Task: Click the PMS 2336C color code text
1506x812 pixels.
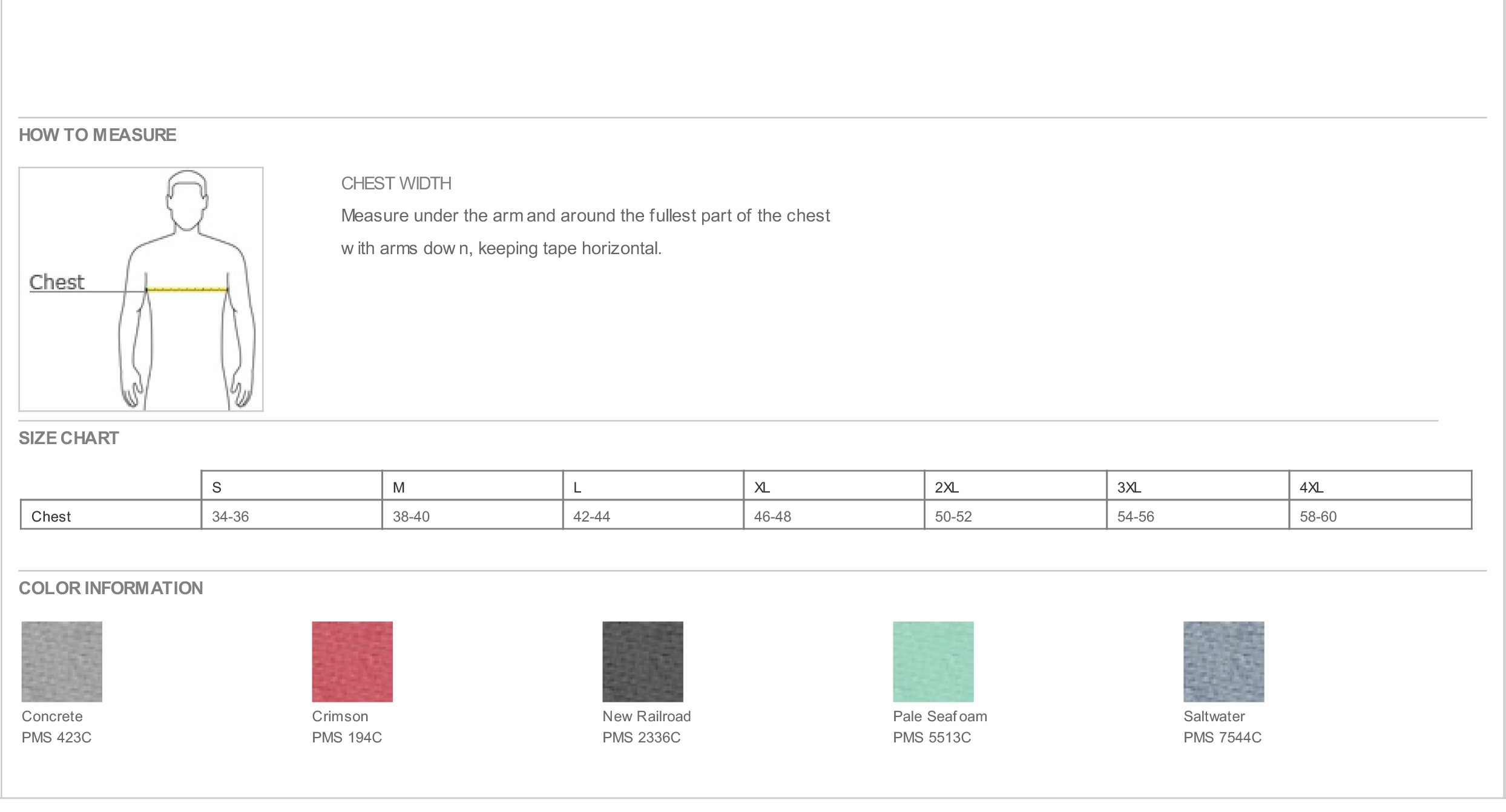Action: click(642, 738)
